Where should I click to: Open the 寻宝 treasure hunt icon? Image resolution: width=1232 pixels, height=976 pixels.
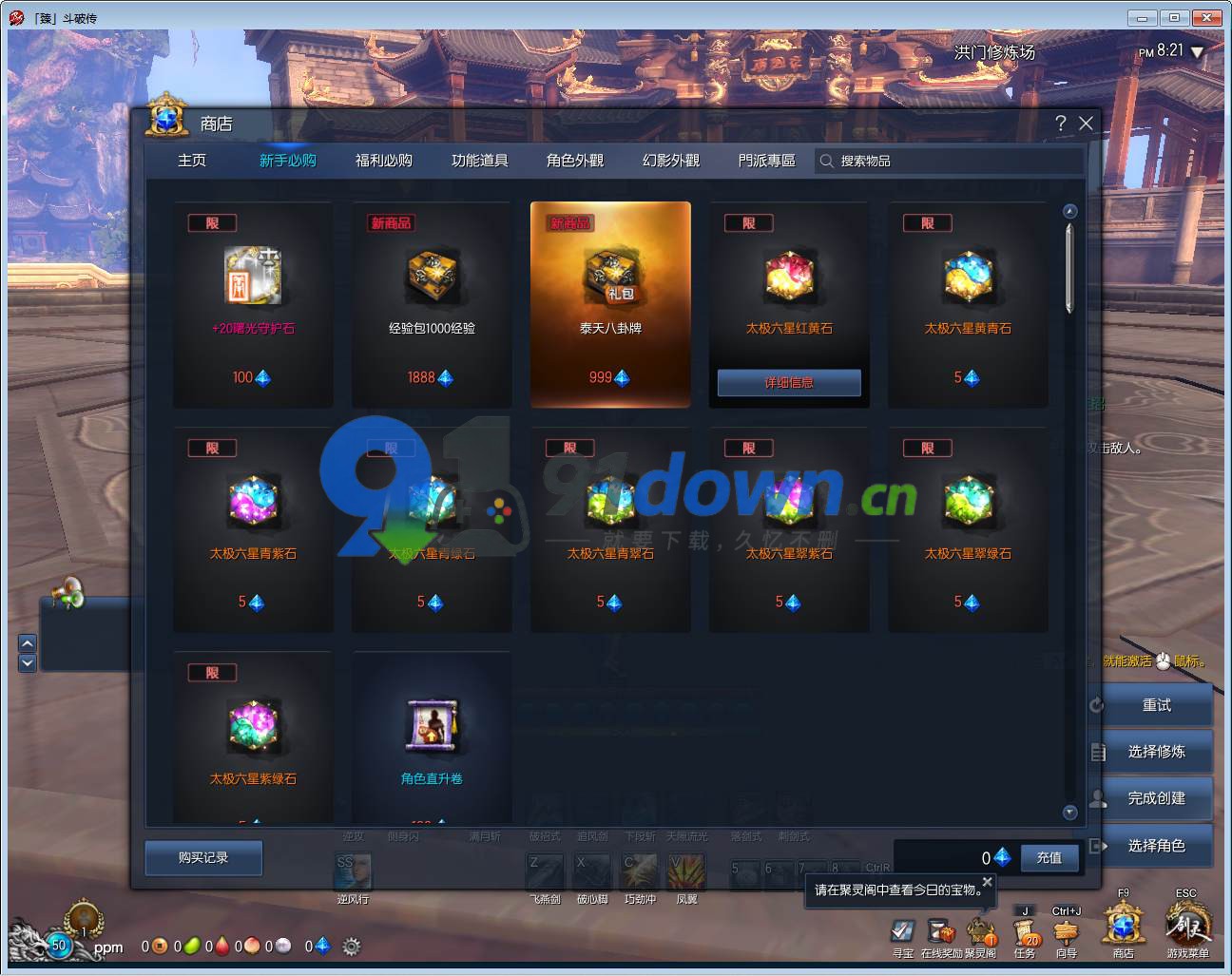pos(902,930)
